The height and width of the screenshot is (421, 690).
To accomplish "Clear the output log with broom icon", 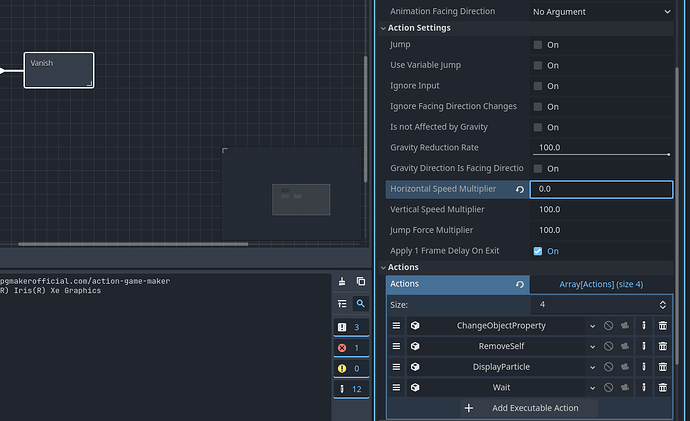I will point(342,282).
